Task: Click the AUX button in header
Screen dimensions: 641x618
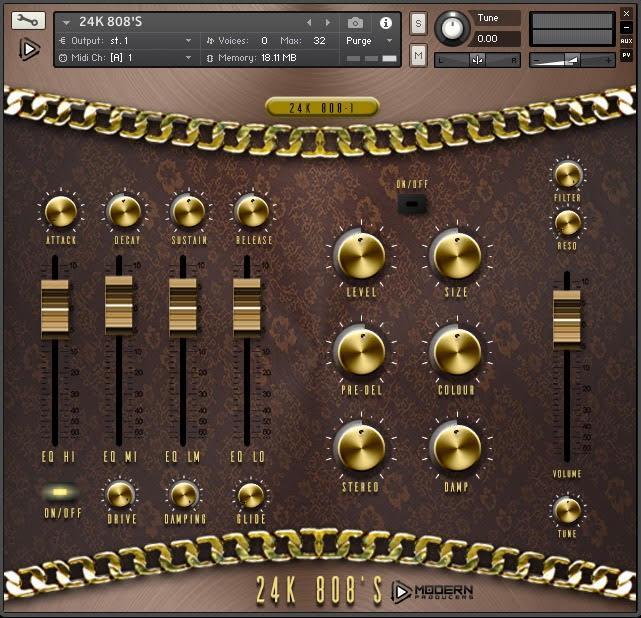Action: (x=626, y=41)
